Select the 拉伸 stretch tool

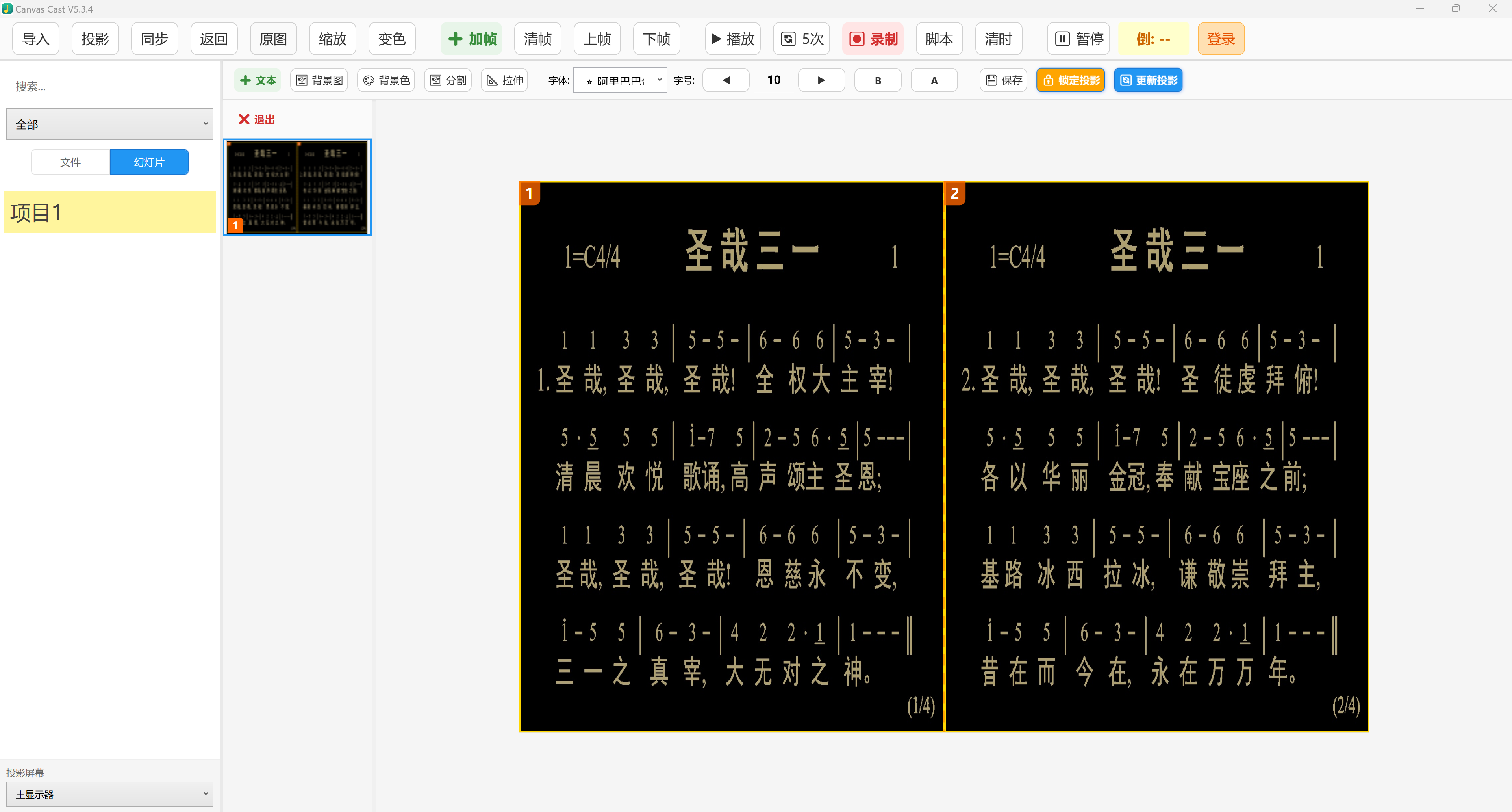point(504,80)
